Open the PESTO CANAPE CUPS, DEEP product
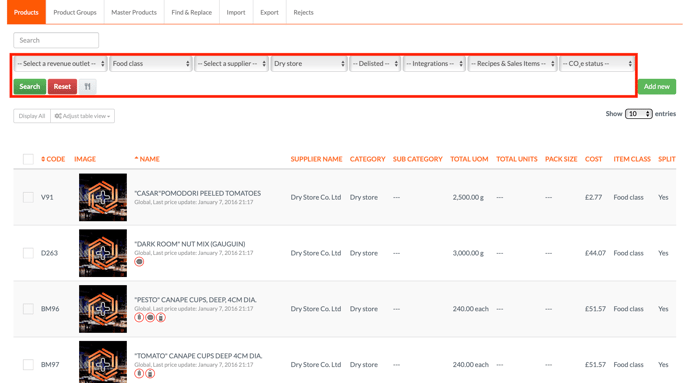The width and height of the screenshot is (688, 383). pos(195,300)
